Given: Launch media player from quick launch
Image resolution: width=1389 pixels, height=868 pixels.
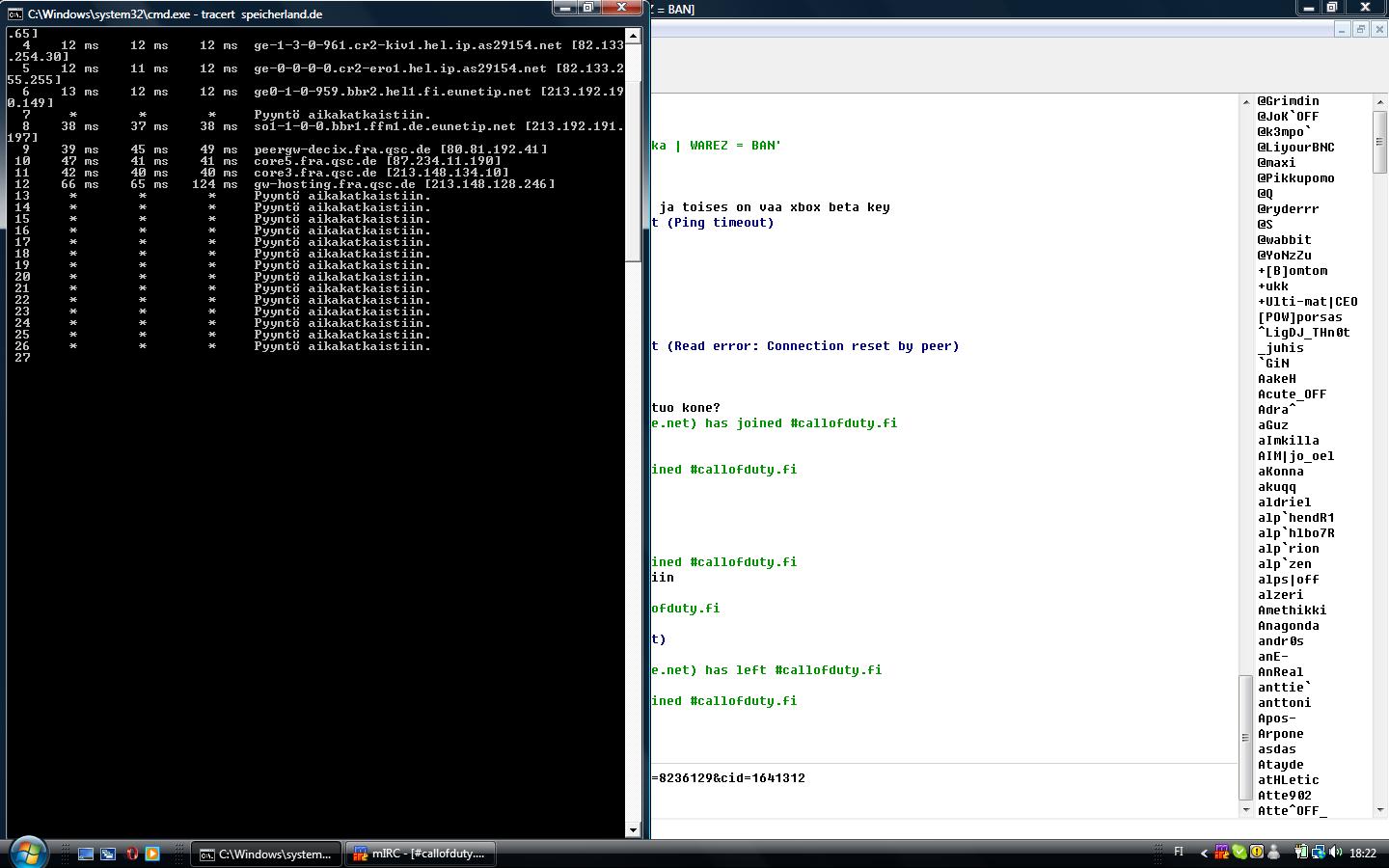Looking at the screenshot, I should point(152,854).
